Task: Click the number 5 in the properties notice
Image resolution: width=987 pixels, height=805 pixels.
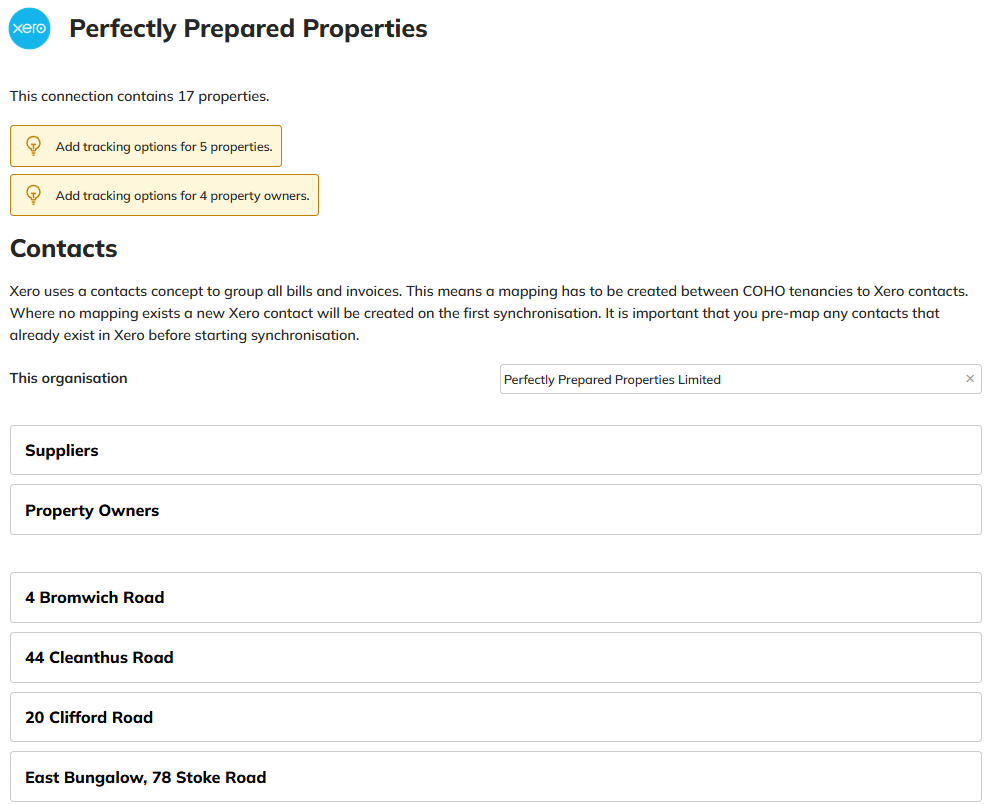Action: click(x=203, y=147)
